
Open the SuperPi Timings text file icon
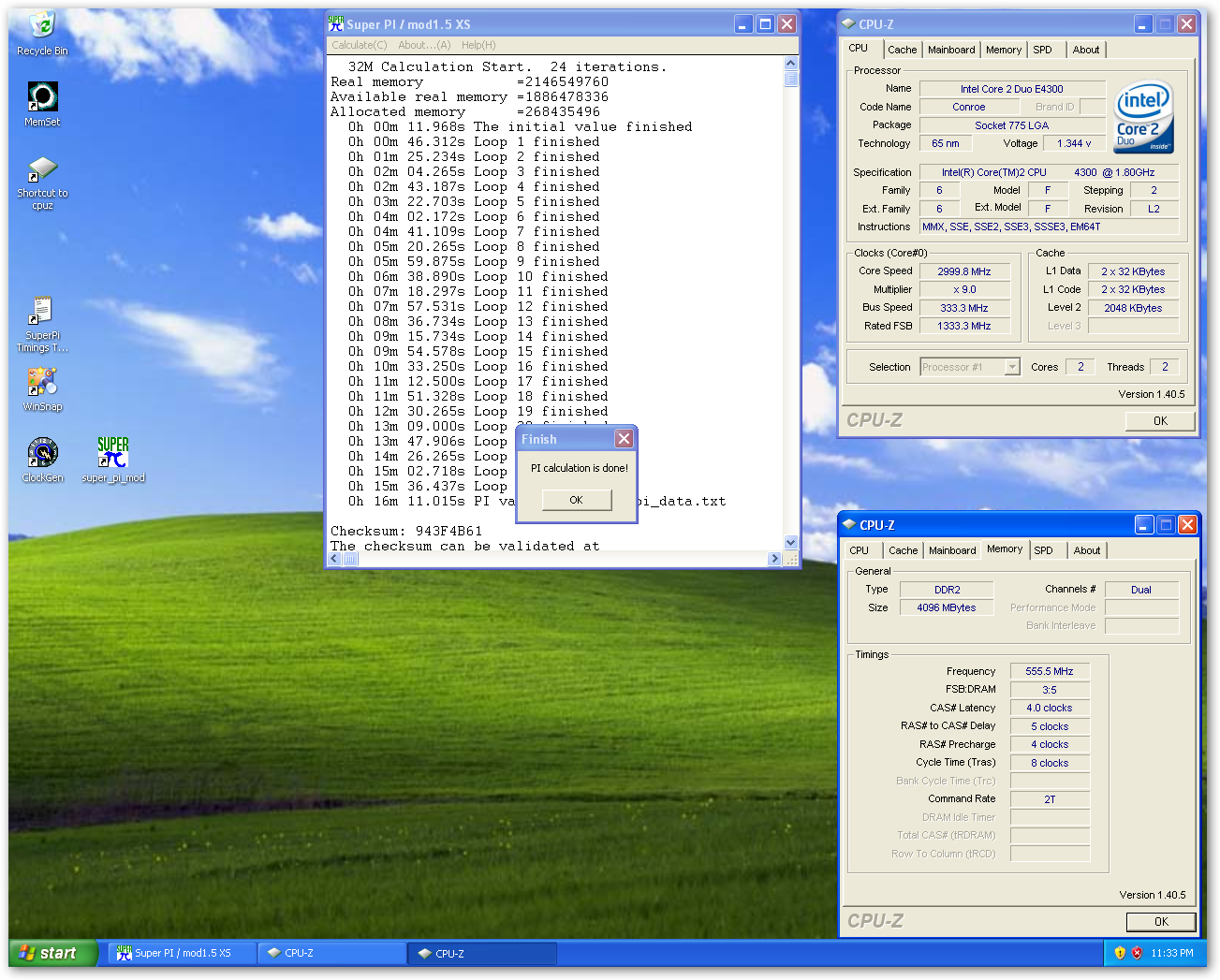[42, 312]
